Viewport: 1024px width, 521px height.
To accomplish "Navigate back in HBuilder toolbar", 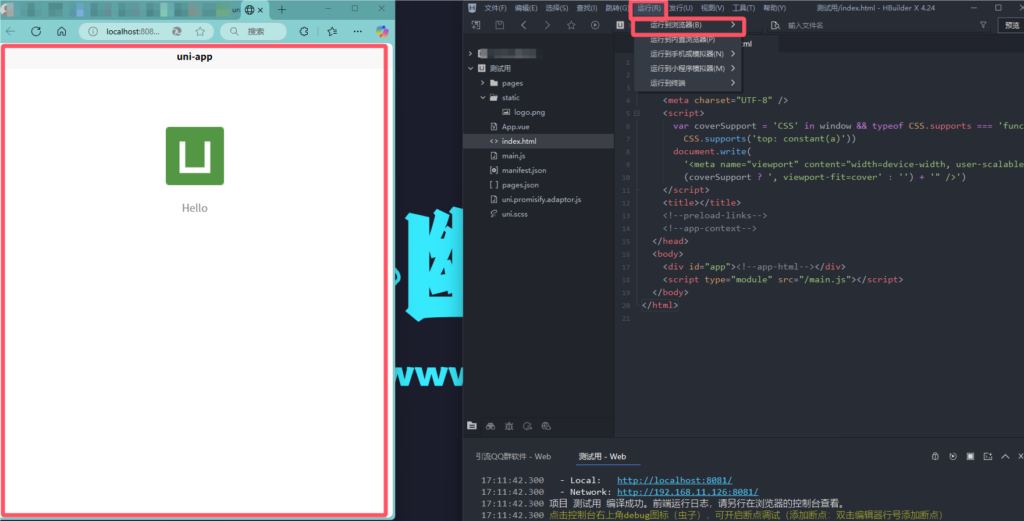I will coord(524,25).
